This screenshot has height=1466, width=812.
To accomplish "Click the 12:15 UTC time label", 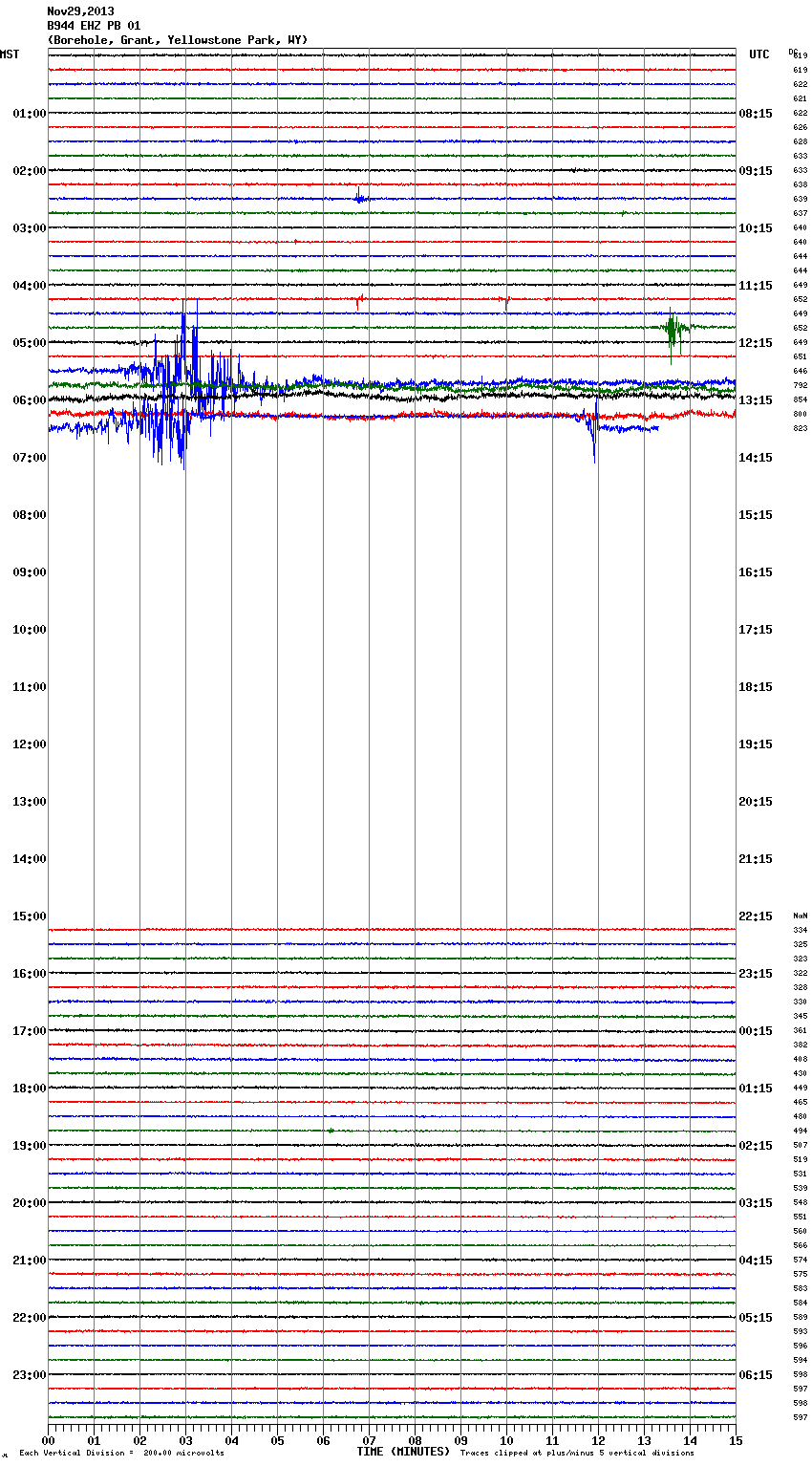I will click(x=756, y=343).
